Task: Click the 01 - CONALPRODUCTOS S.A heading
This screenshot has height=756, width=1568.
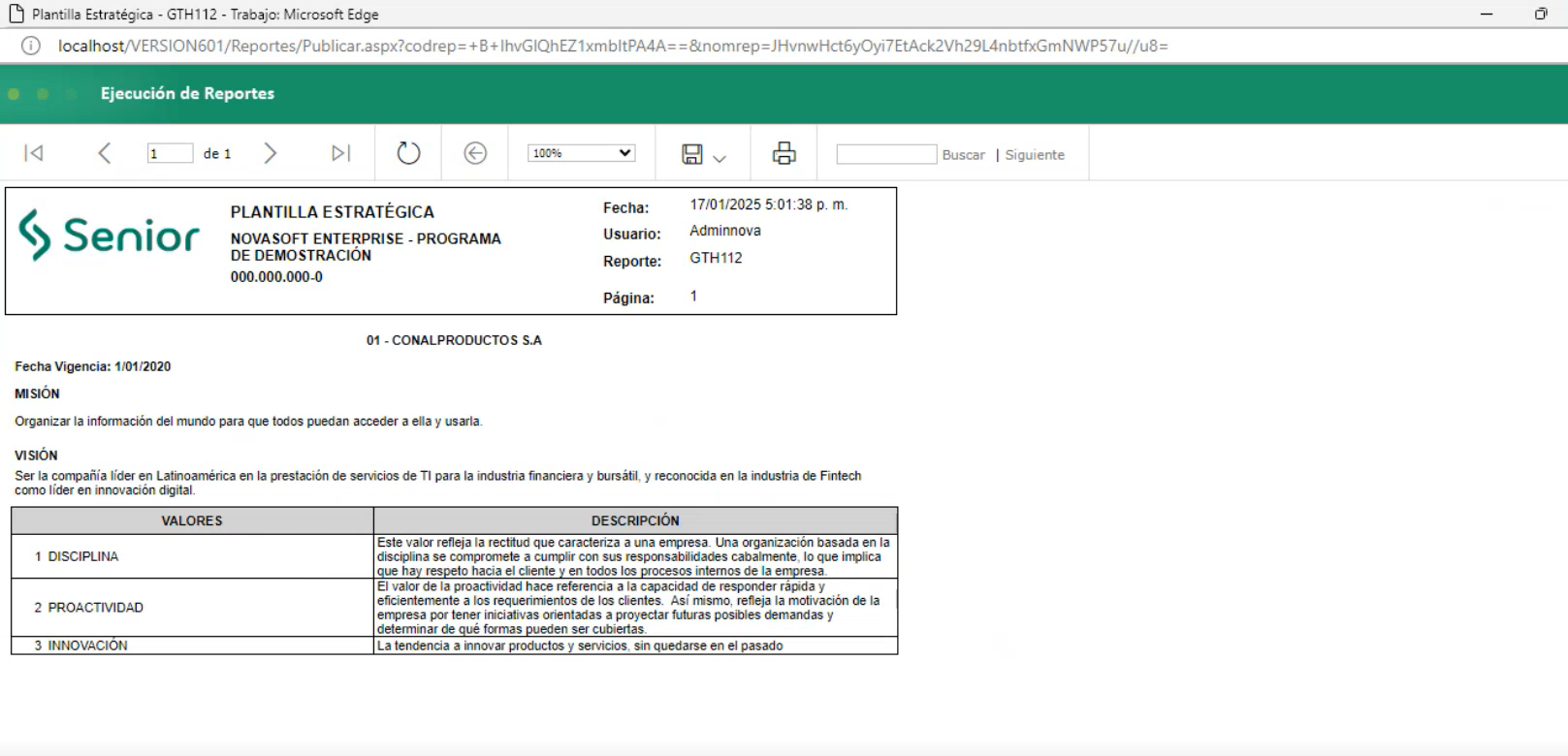Action: [454, 340]
